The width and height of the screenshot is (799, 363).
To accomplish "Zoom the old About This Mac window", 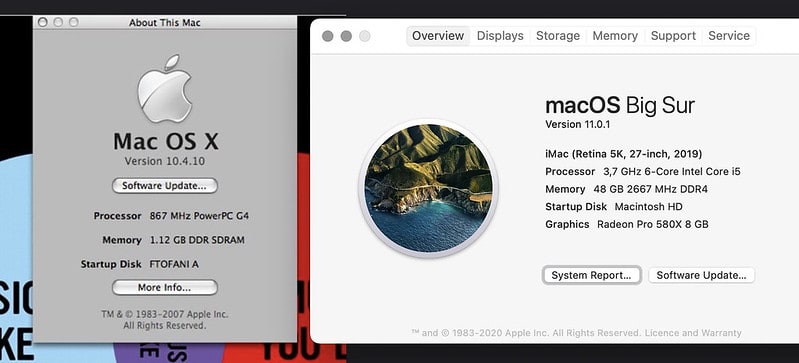I will (73, 22).
